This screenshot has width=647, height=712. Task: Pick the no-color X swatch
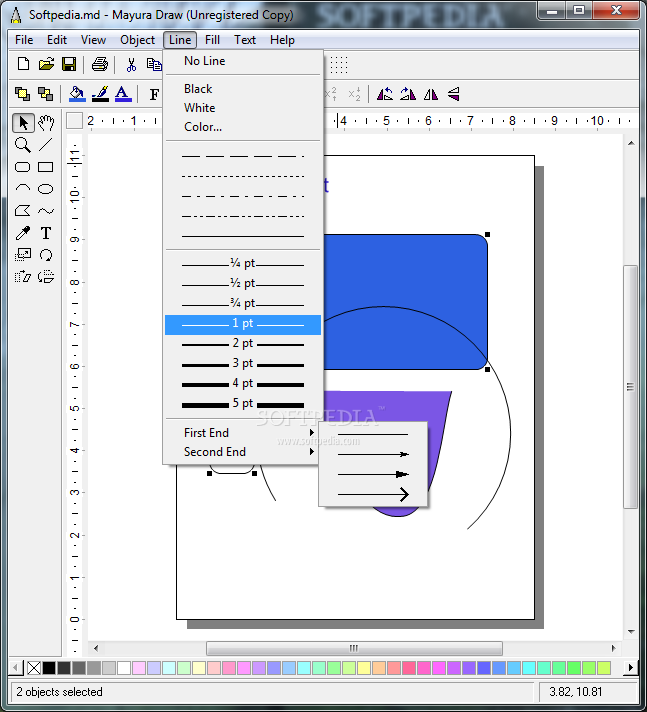tap(34, 668)
